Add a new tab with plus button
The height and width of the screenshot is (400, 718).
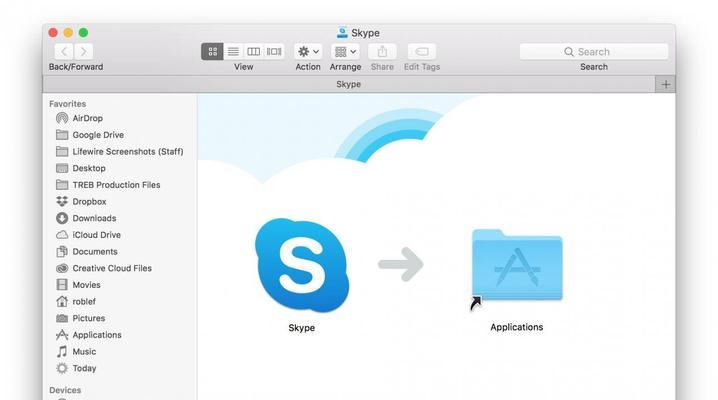665,84
